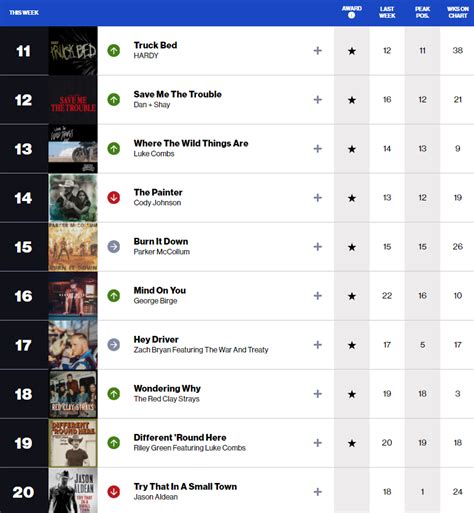This screenshot has width=474, height=513.
Task: Expand Where The Wild Things Are plus
Action: (318, 149)
